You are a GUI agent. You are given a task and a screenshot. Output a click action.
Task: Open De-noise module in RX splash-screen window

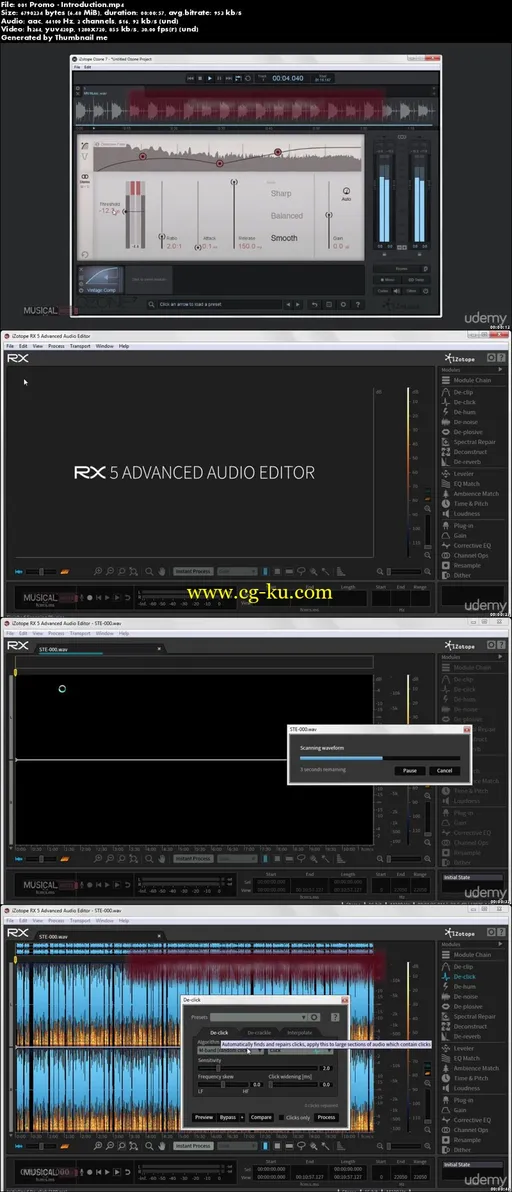tap(466, 421)
